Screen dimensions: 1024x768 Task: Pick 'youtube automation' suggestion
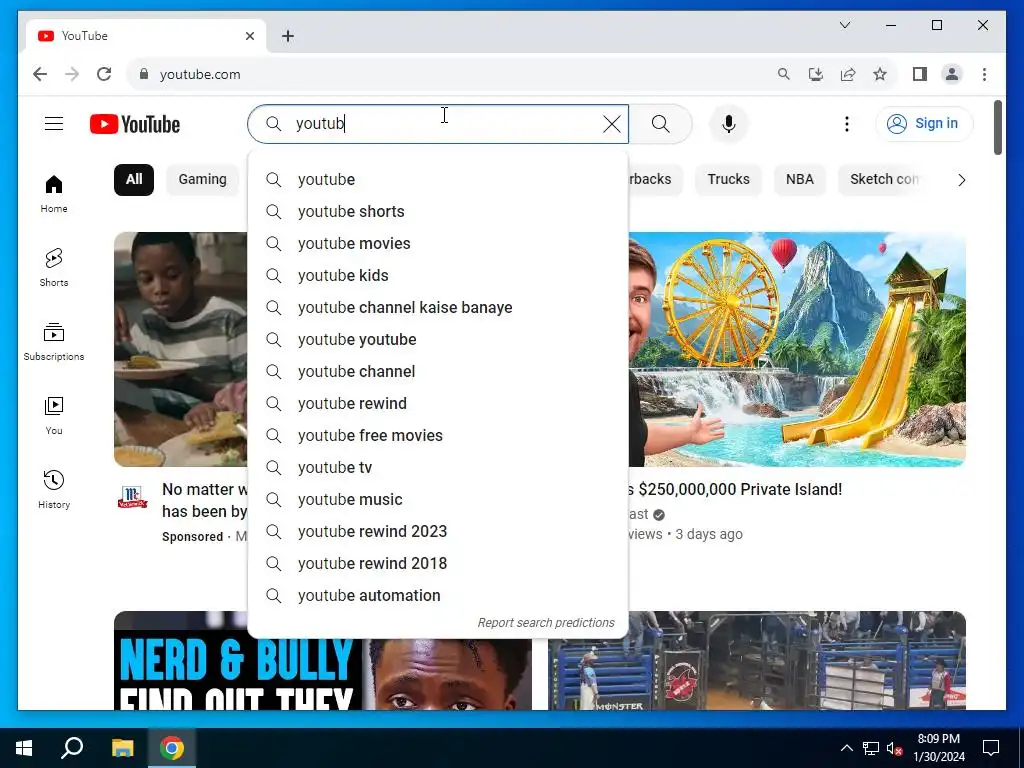point(438,596)
